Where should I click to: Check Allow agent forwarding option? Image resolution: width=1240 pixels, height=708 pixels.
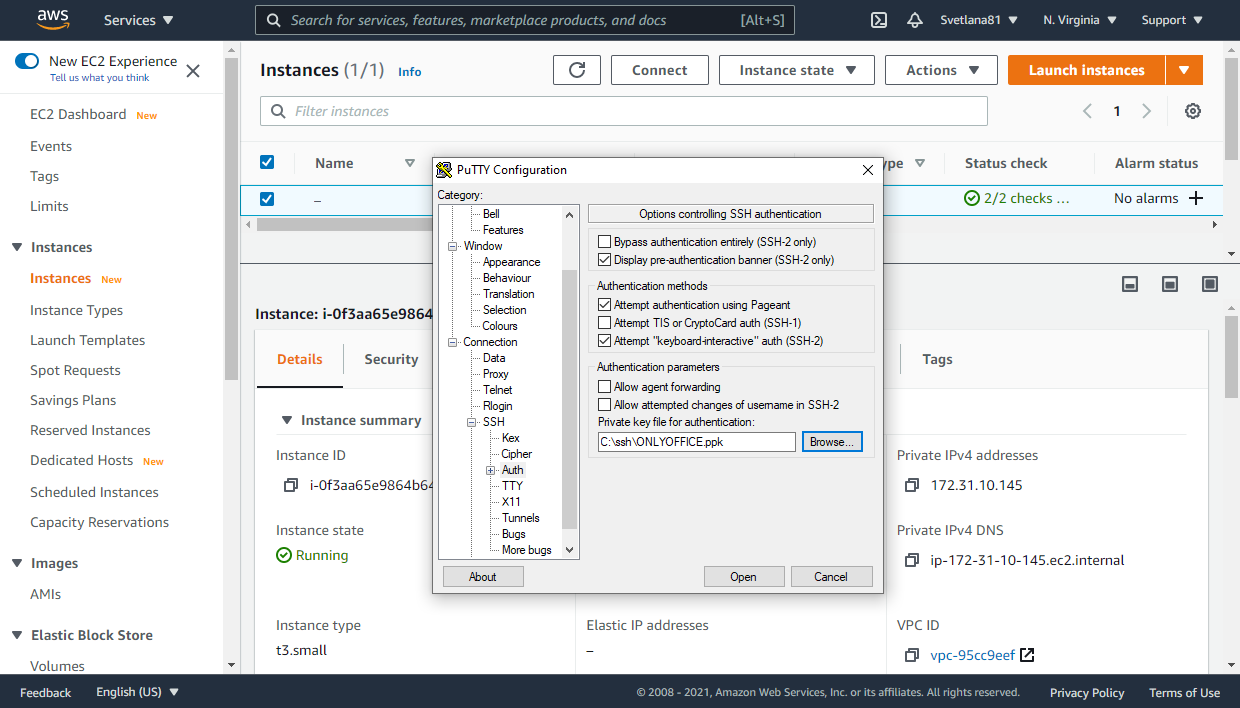coord(604,387)
